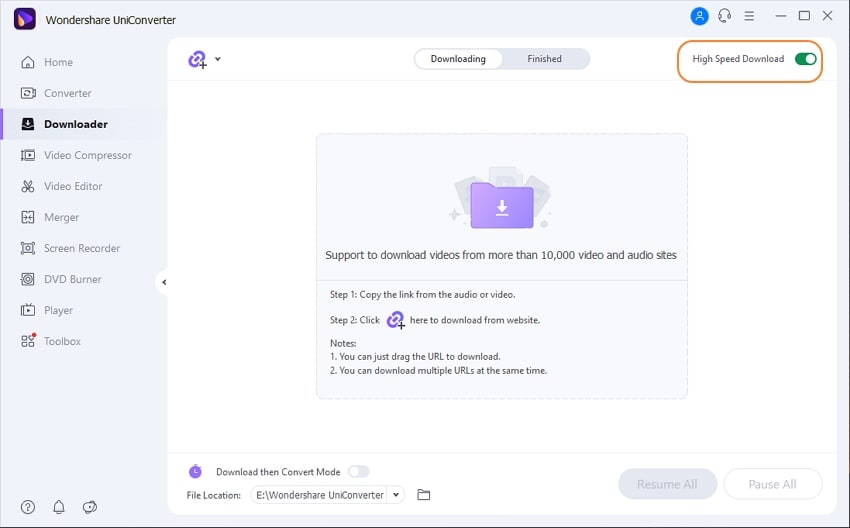This screenshot has width=850, height=528.
Task: Maximize the UniConverter window
Action: (804, 16)
